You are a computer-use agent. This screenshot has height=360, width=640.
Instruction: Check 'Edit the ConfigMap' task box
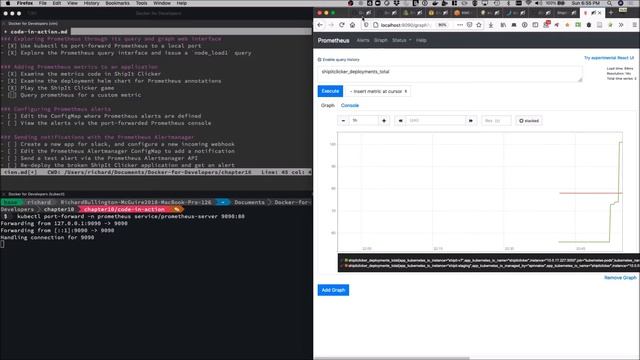pyautogui.click(x=12, y=116)
